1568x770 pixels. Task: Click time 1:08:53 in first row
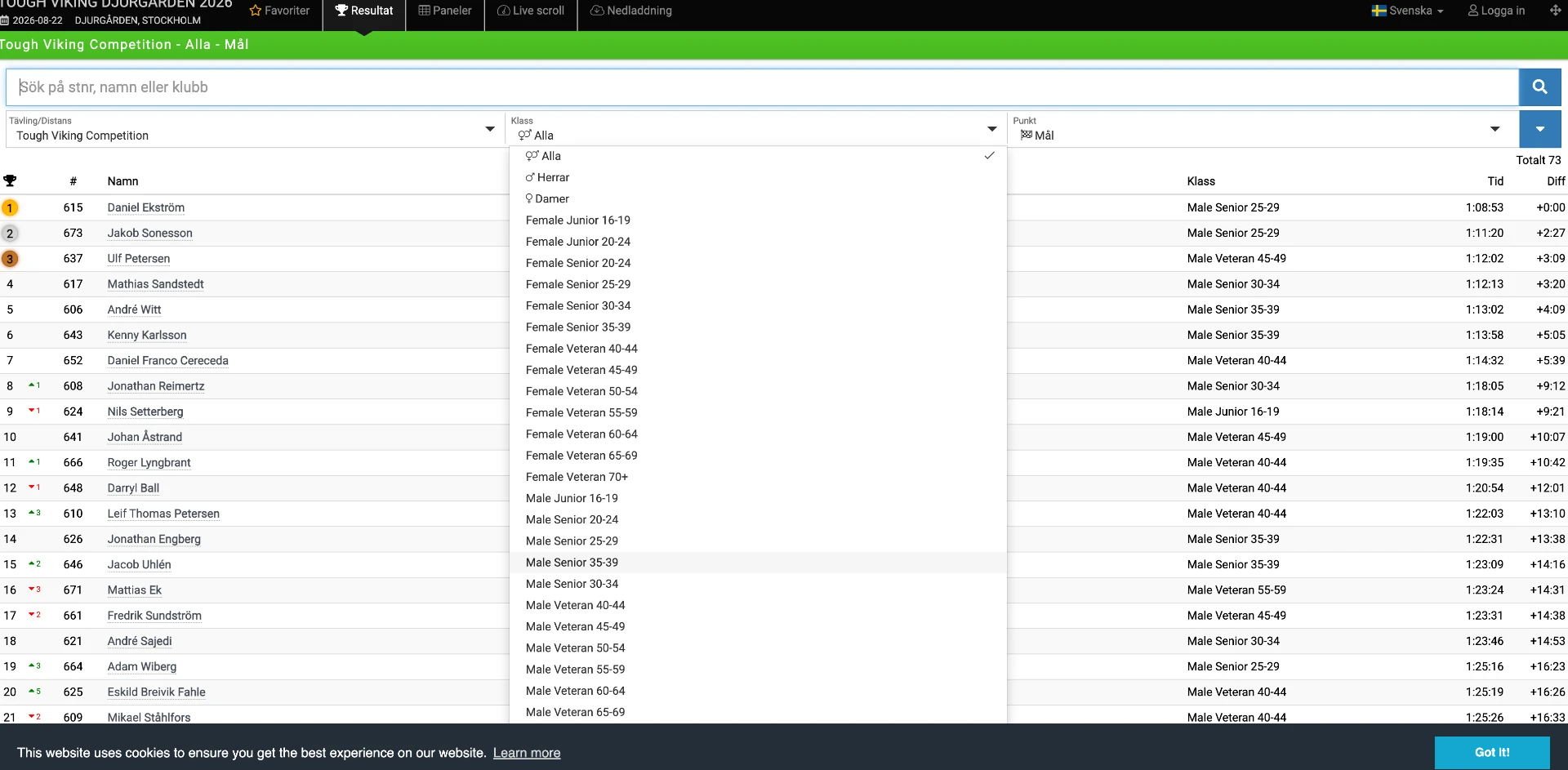[1485, 208]
